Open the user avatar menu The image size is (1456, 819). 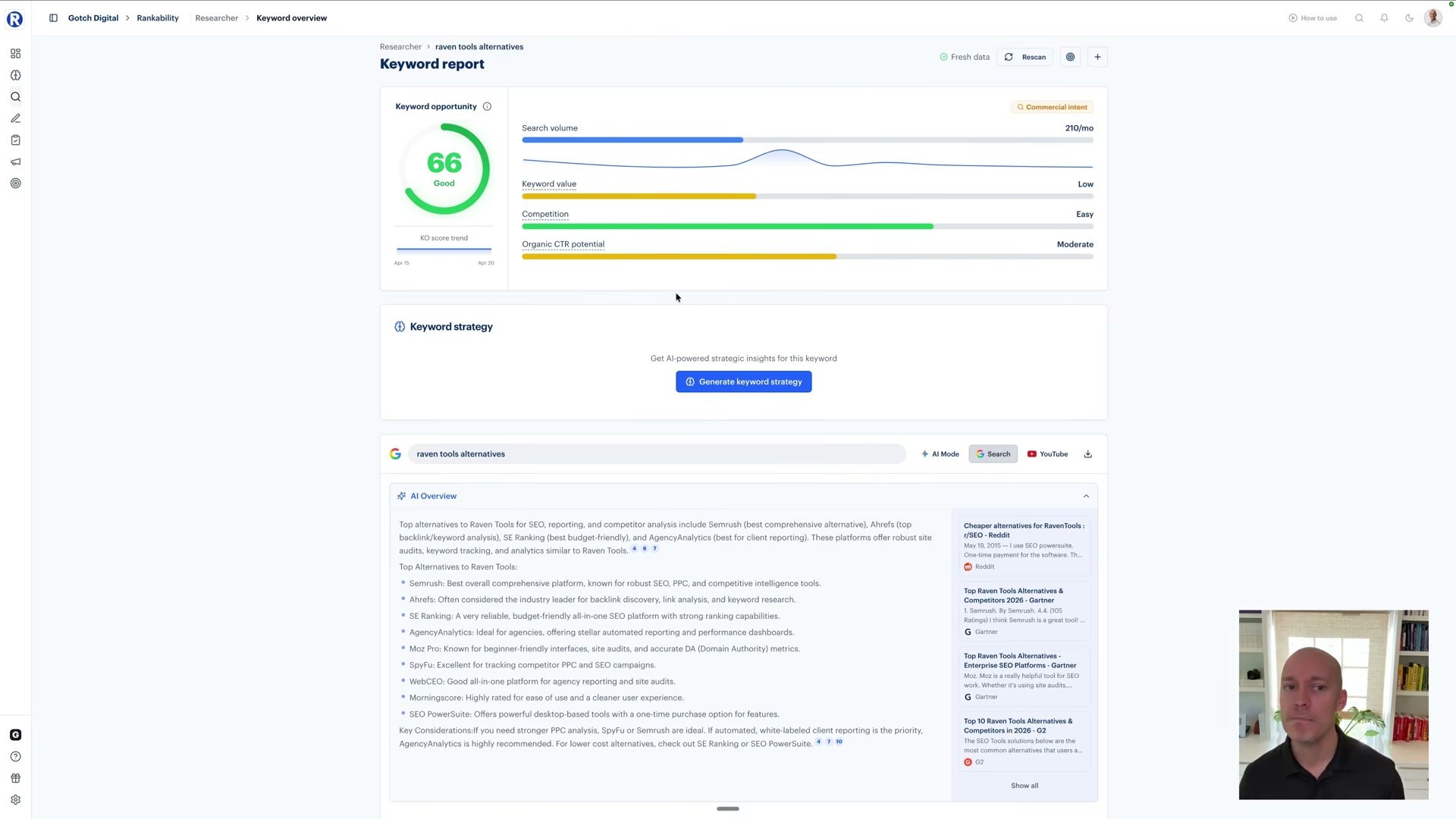tap(1433, 17)
